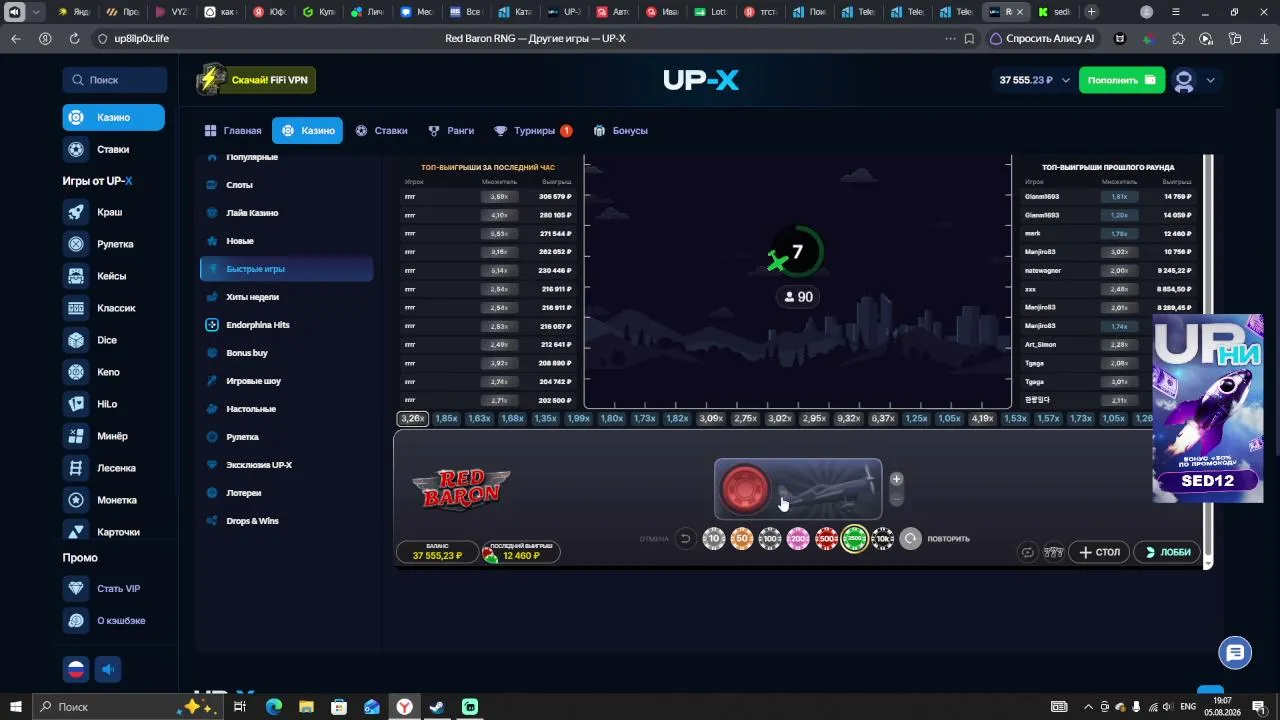
Task: Select Лотереи category
Action: [286, 493]
